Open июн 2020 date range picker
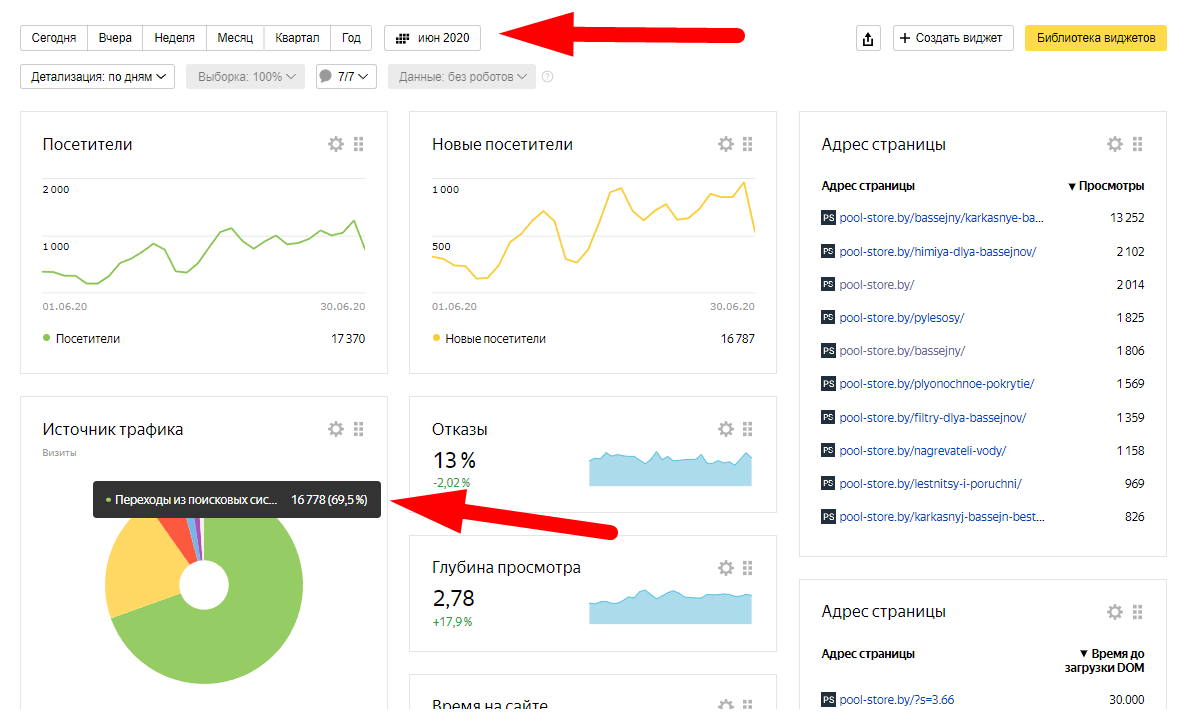The width and height of the screenshot is (1198, 714). tap(432, 38)
